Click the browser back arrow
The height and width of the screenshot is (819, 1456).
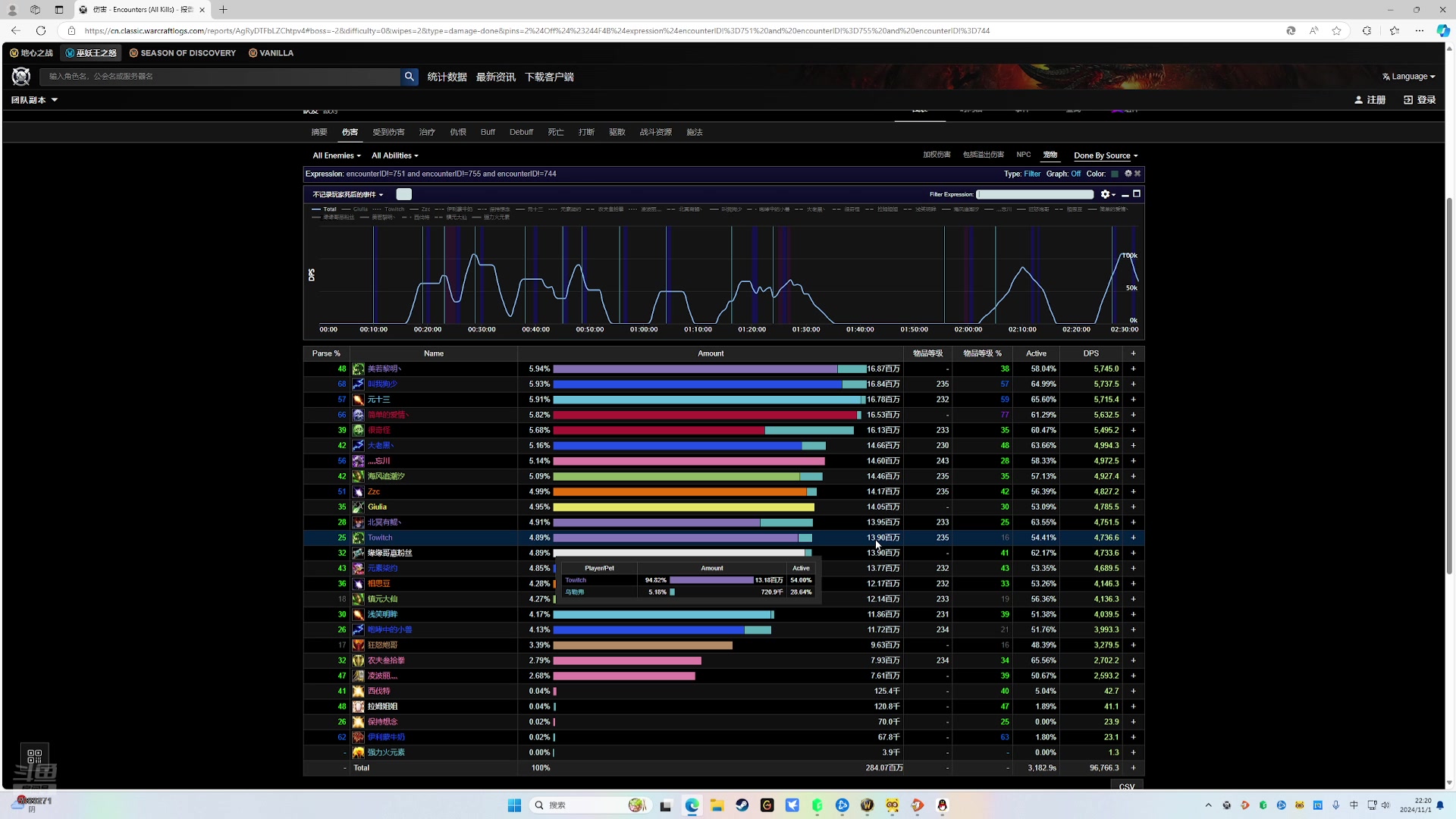point(16,31)
